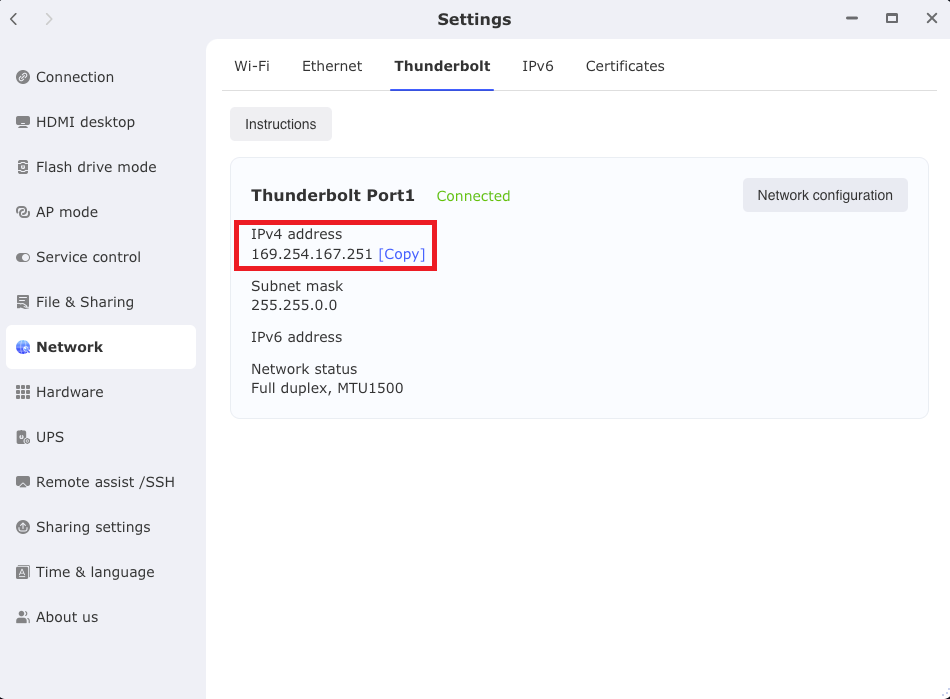Viewport: 950px width, 699px height.
Task: Open the Certificates tab
Action: tap(625, 66)
